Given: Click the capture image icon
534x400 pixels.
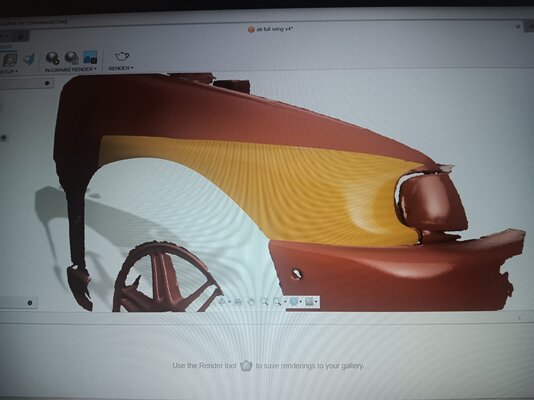Looking at the screenshot, I should point(90,57).
